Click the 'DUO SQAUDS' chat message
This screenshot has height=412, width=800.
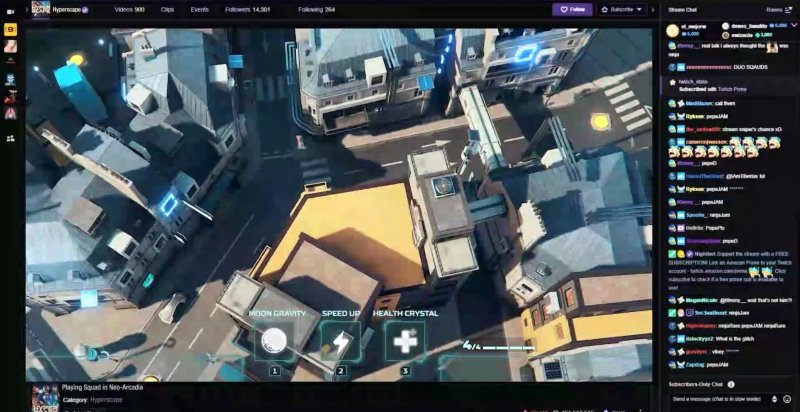point(752,67)
